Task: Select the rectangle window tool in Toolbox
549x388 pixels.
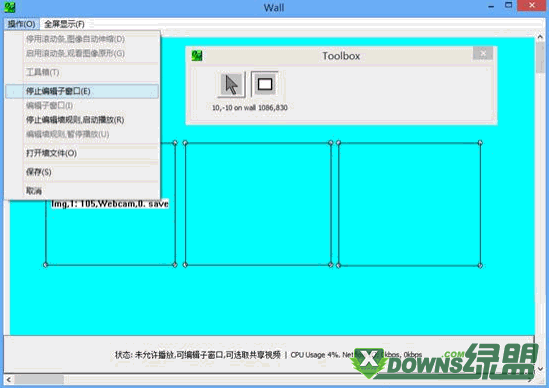Action: (265, 84)
